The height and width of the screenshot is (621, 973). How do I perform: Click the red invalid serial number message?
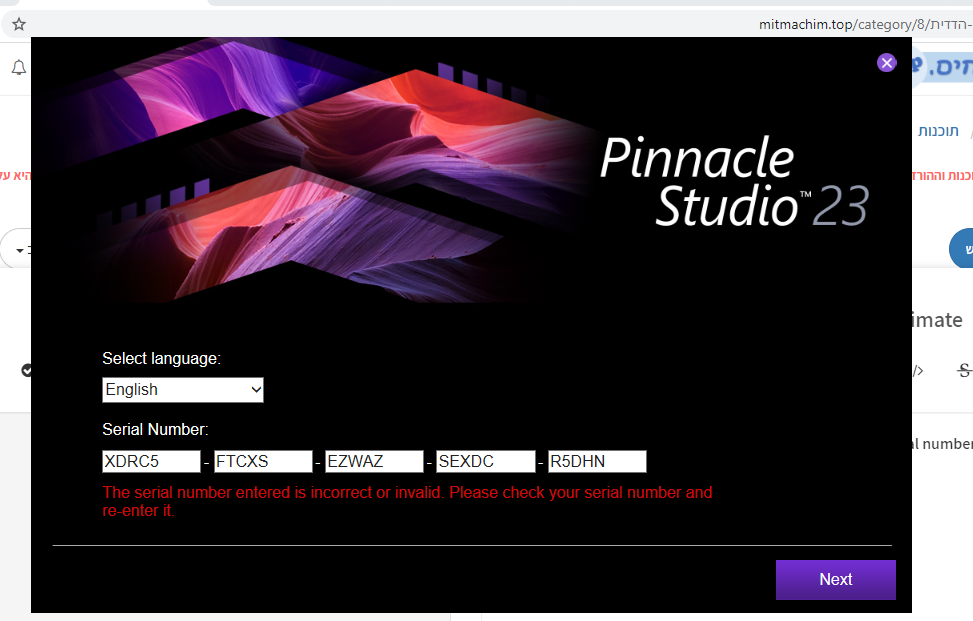pyautogui.click(x=407, y=501)
